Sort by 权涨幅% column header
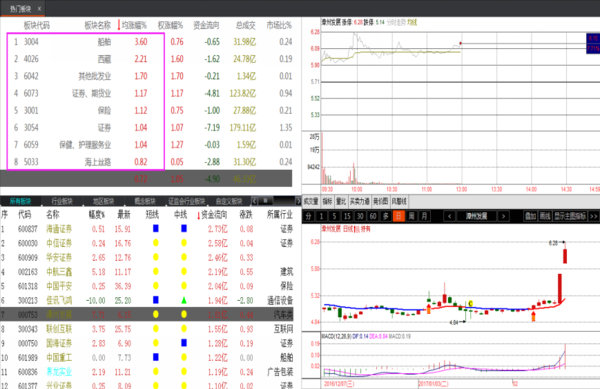This screenshot has width=600, height=389. [170, 26]
